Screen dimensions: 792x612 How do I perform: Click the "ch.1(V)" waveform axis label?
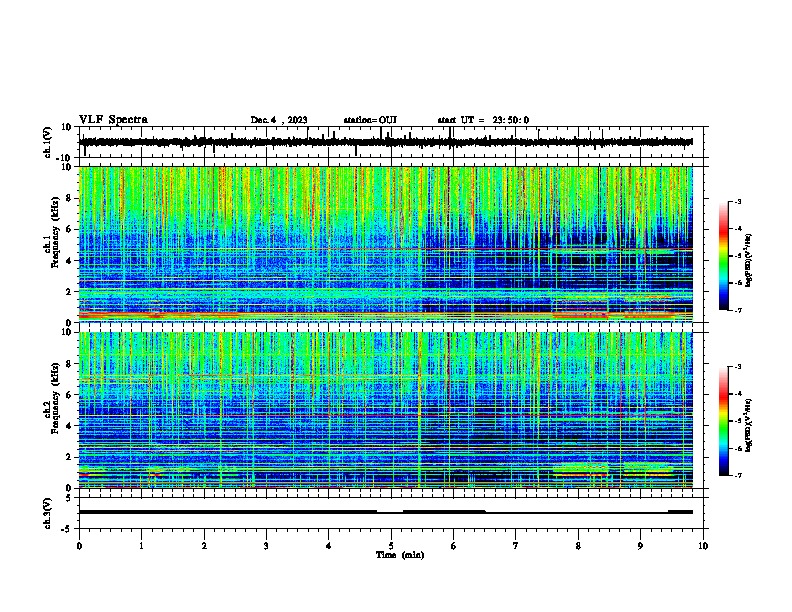(x=48, y=142)
